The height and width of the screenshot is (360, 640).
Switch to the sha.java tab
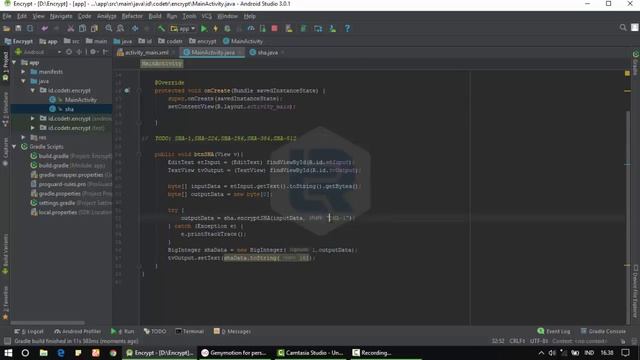point(267,53)
